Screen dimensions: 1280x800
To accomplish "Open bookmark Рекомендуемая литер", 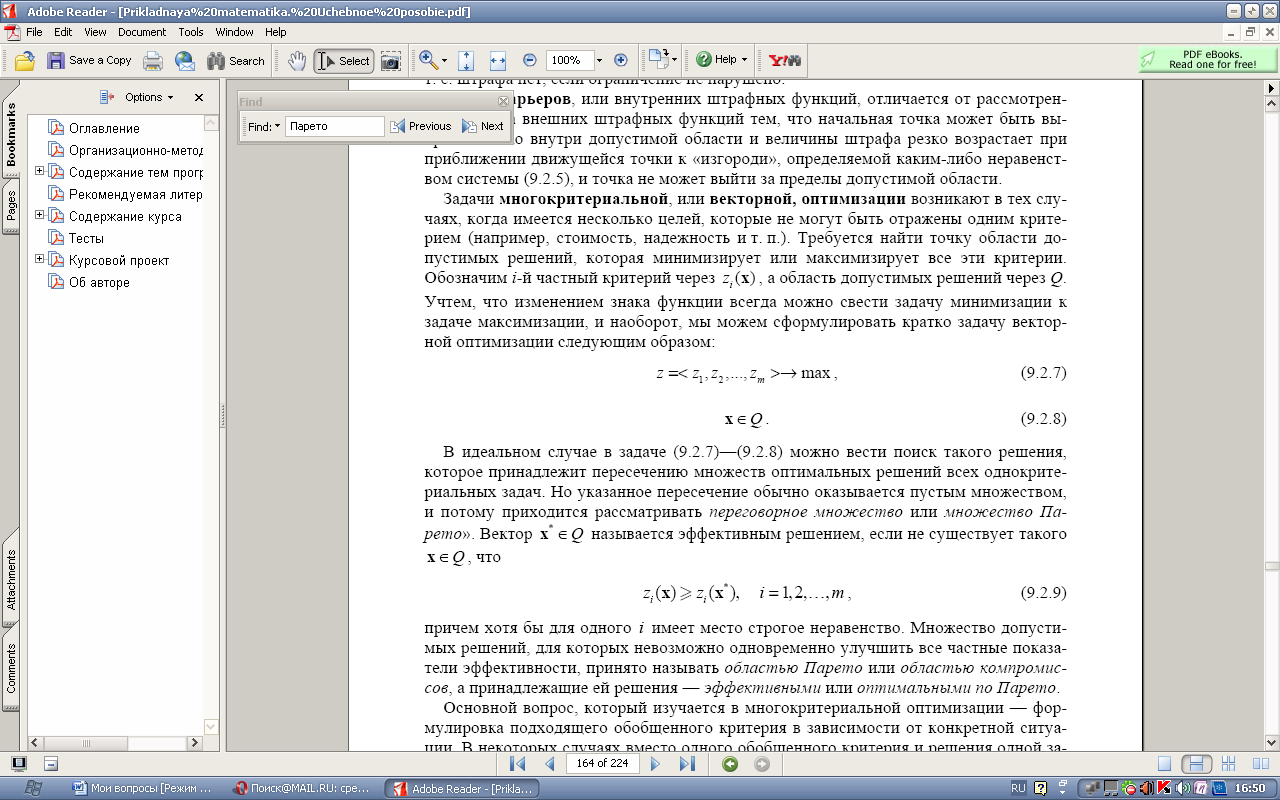I will (136, 194).
